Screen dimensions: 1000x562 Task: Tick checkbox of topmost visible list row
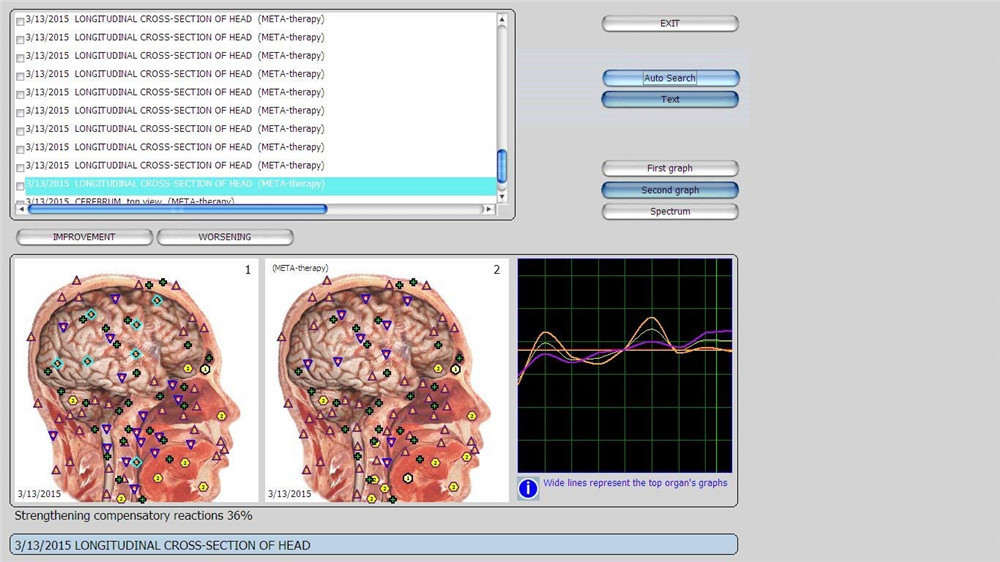(21, 20)
